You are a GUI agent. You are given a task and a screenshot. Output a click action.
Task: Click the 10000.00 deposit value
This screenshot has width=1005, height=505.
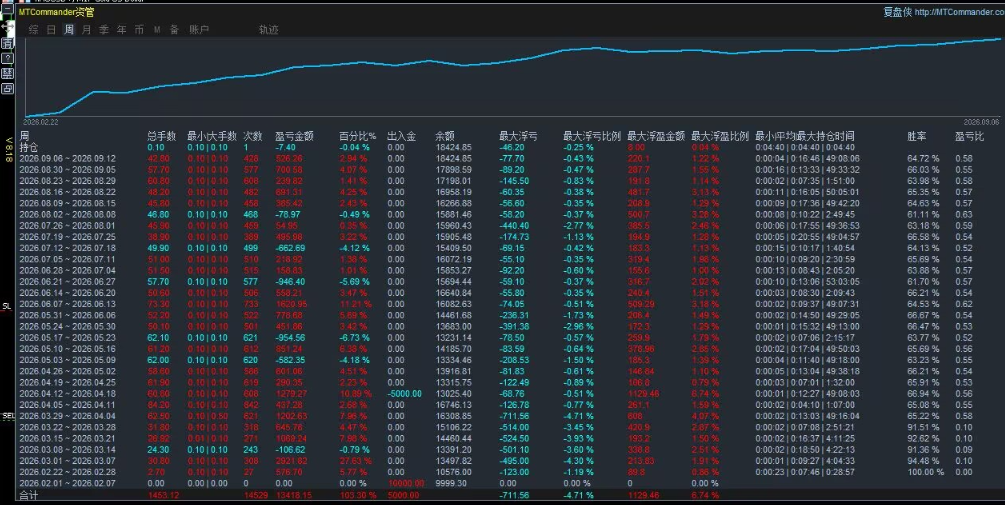click(406, 483)
